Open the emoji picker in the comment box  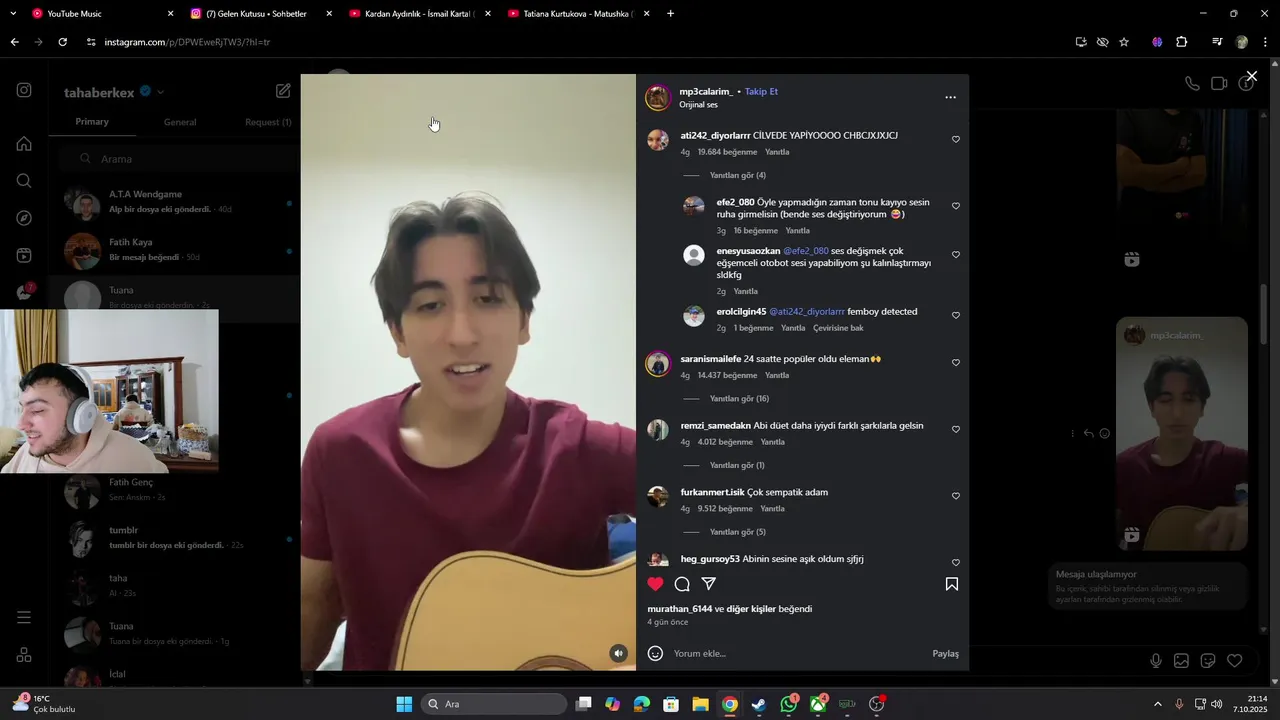(x=655, y=653)
